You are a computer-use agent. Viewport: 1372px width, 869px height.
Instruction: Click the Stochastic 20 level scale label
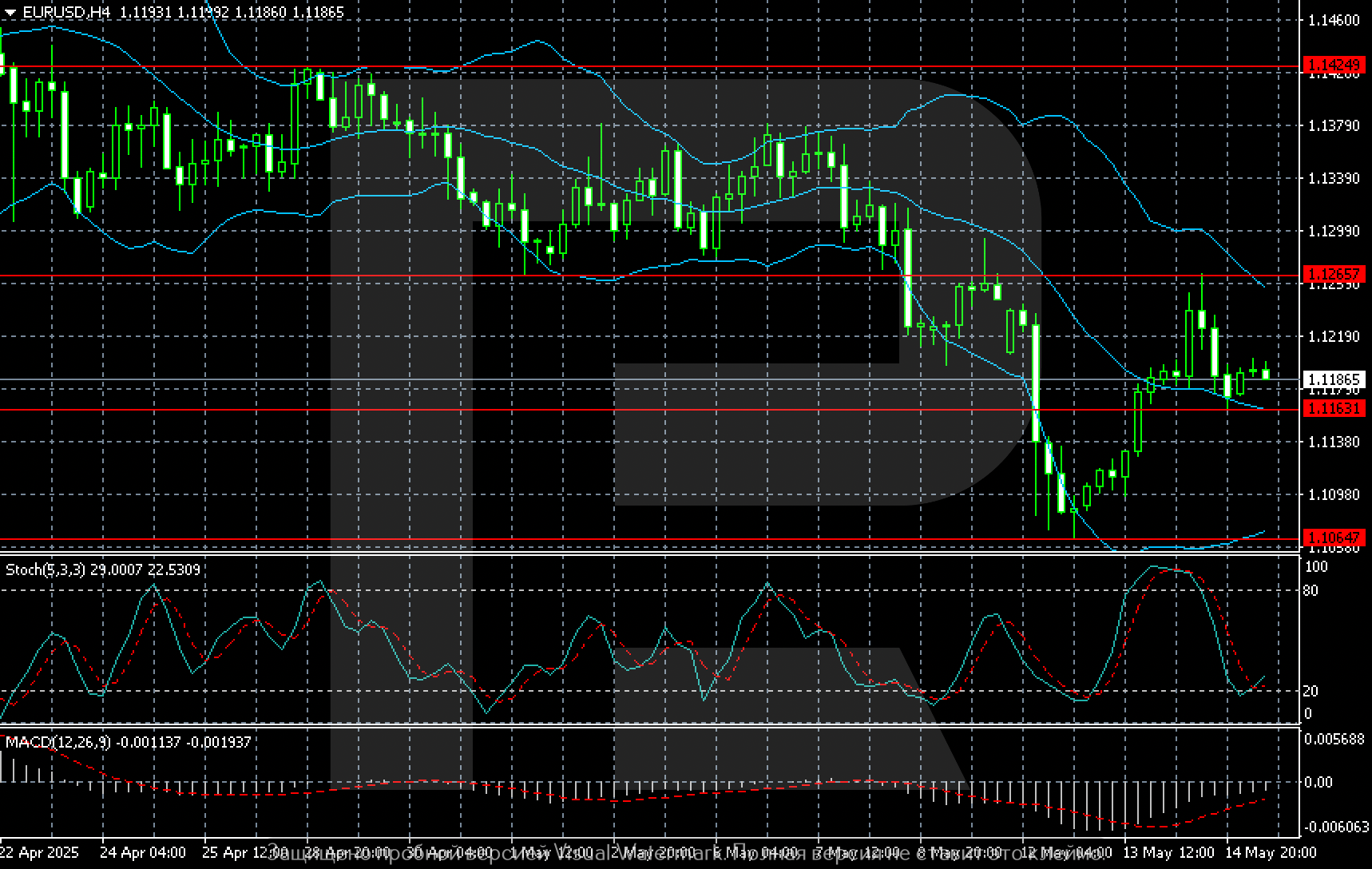(1311, 691)
